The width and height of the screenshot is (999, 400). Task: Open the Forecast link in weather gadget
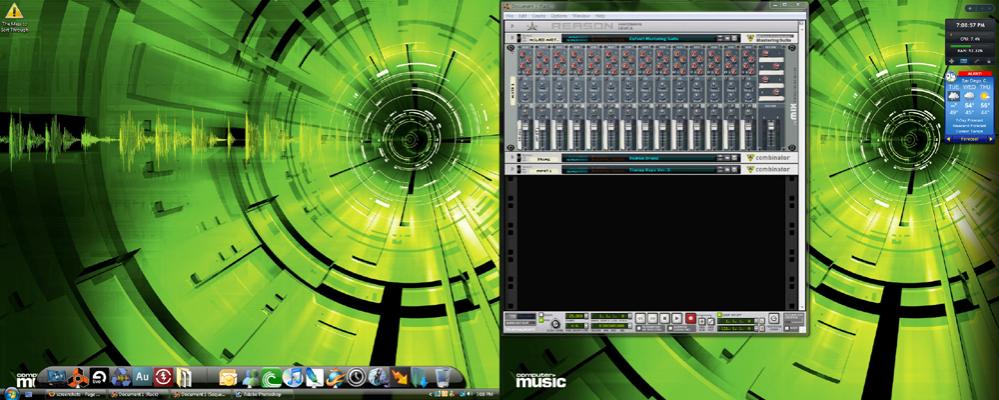pos(969,139)
